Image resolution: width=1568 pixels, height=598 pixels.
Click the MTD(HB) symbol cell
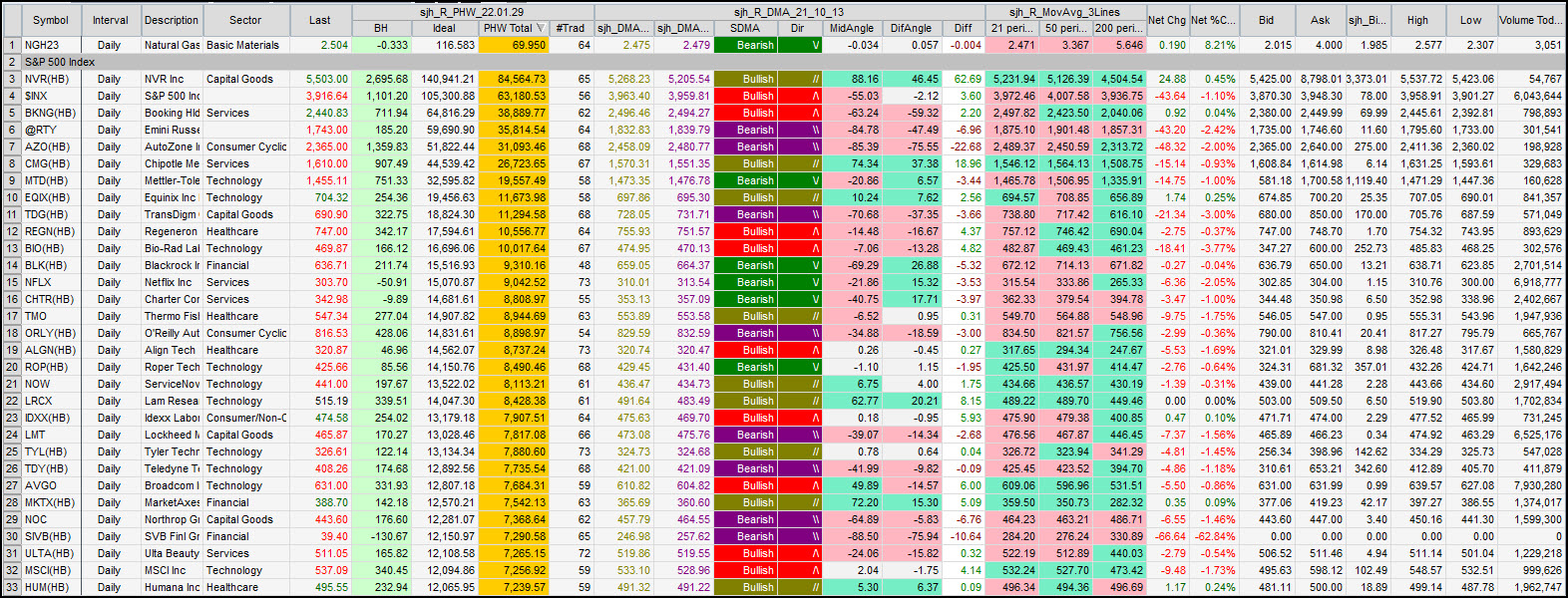pos(51,180)
